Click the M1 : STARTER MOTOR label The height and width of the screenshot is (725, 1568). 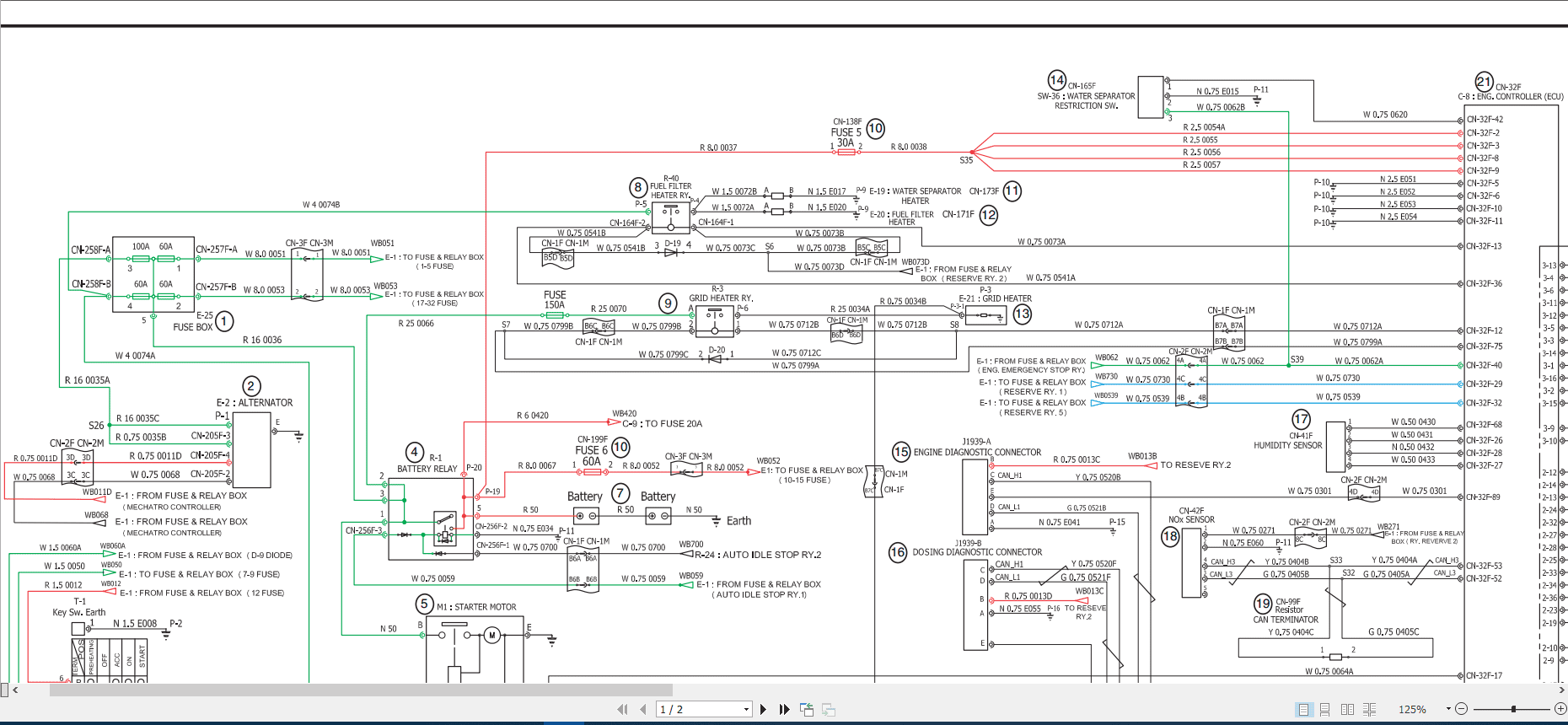(x=476, y=607)
